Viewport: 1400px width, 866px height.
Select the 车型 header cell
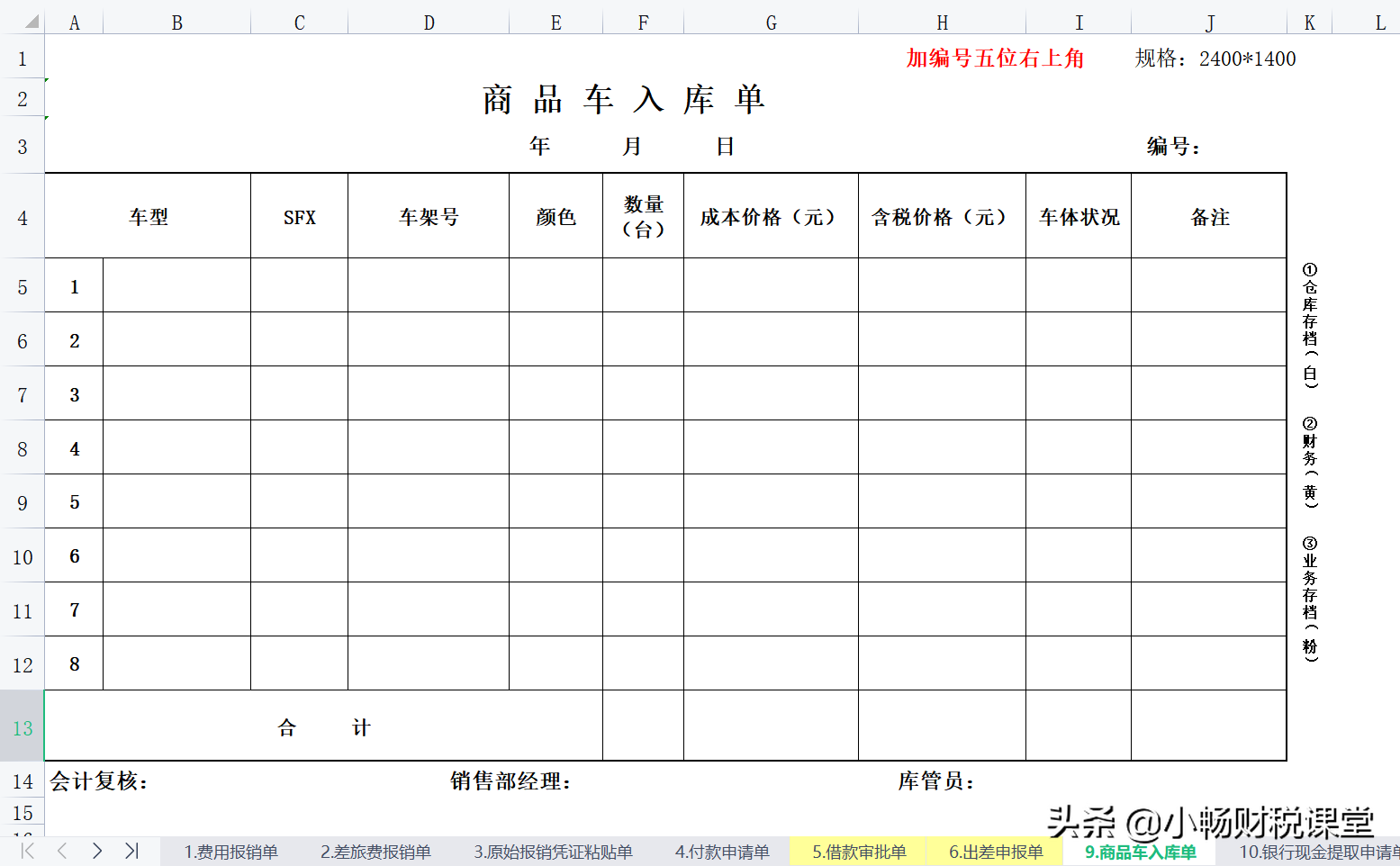point(149,216)
